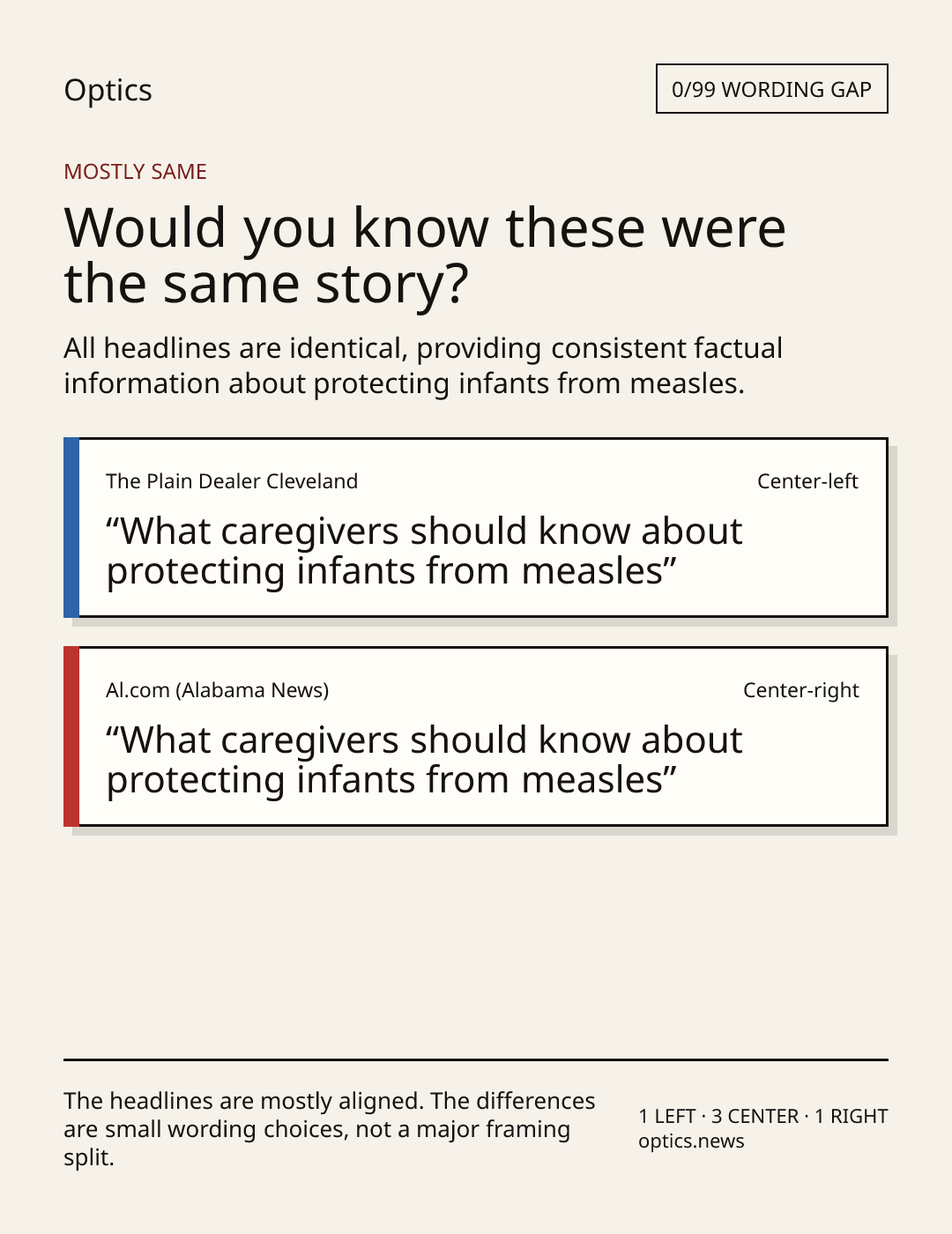Click the Center-right bias label
Viewport: 952px width, 1234px height.
coord(800,690)
